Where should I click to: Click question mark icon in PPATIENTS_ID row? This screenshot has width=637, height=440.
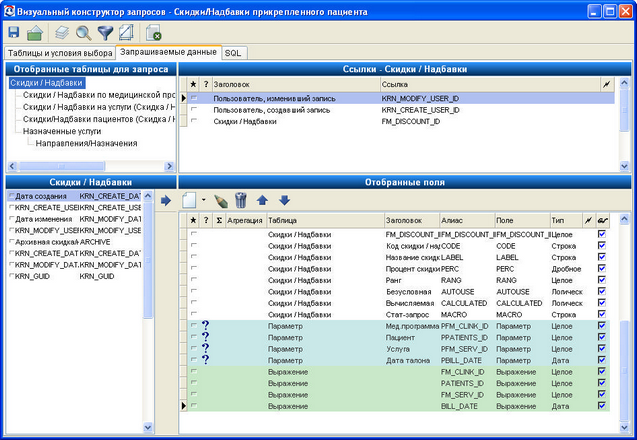tap(206, 337)
